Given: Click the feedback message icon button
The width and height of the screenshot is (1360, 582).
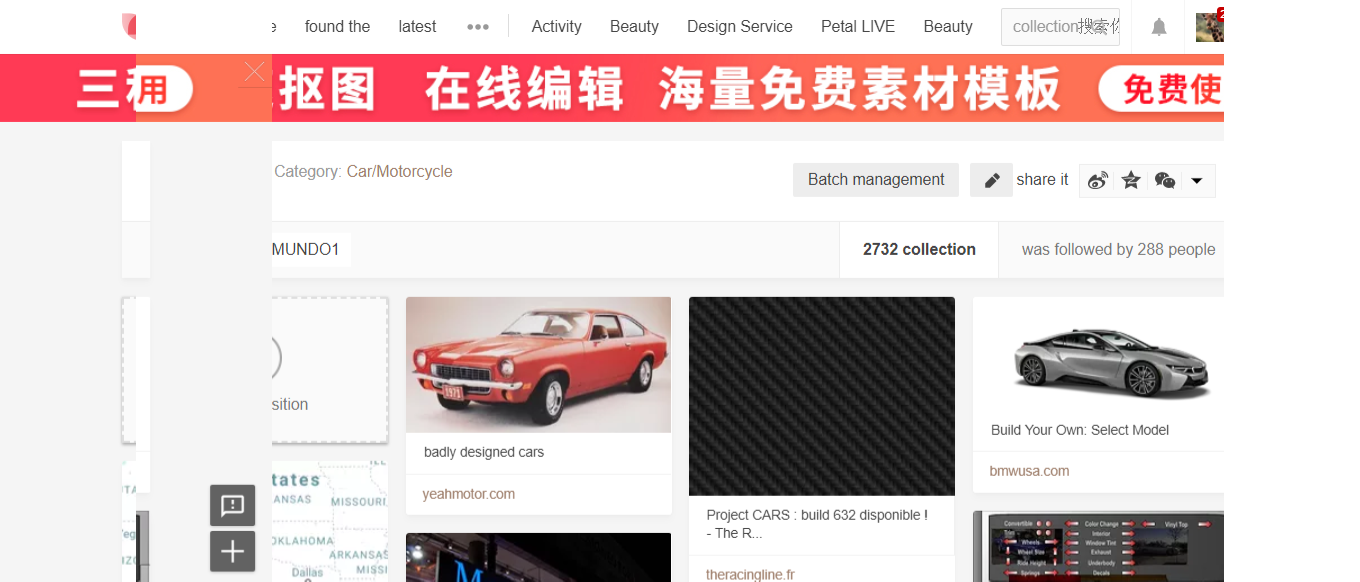Looking at the screenshot, I should 232,505.
